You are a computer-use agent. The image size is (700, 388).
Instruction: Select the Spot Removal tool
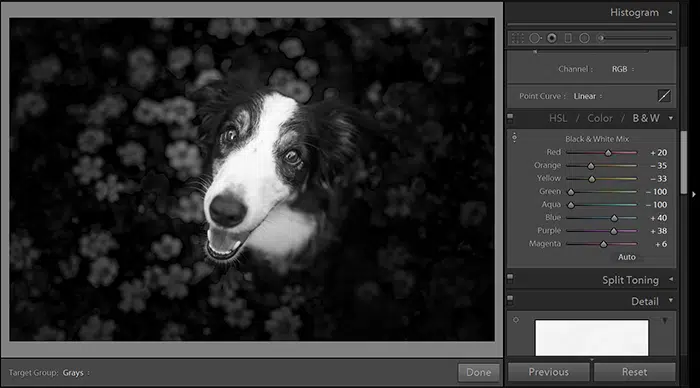535,38
